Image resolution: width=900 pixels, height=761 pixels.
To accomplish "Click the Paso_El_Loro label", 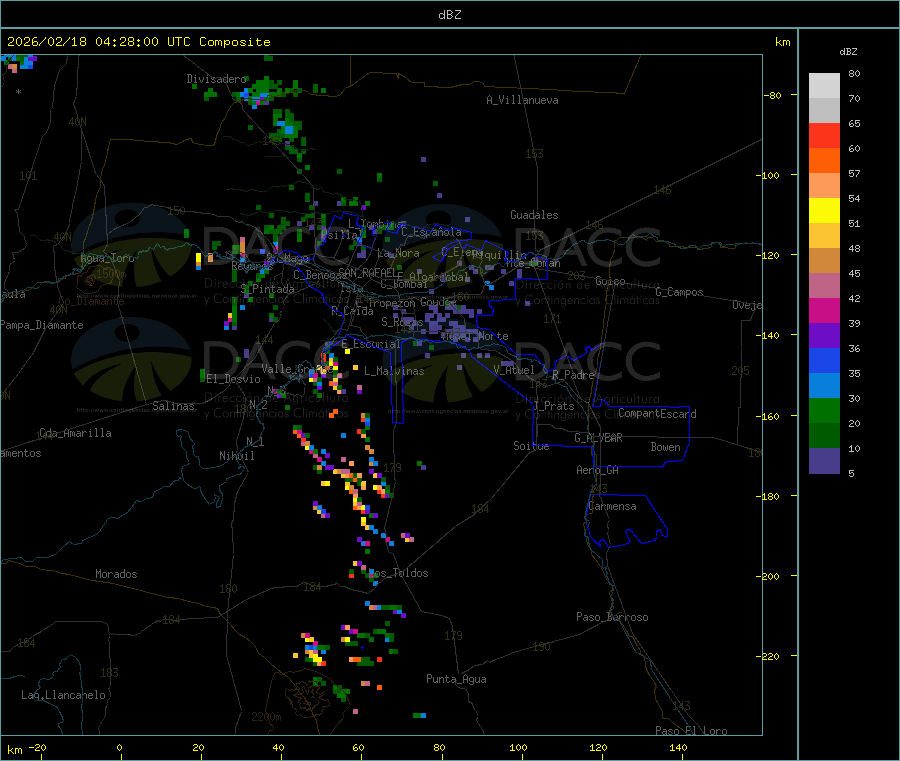I will point(692,731).
